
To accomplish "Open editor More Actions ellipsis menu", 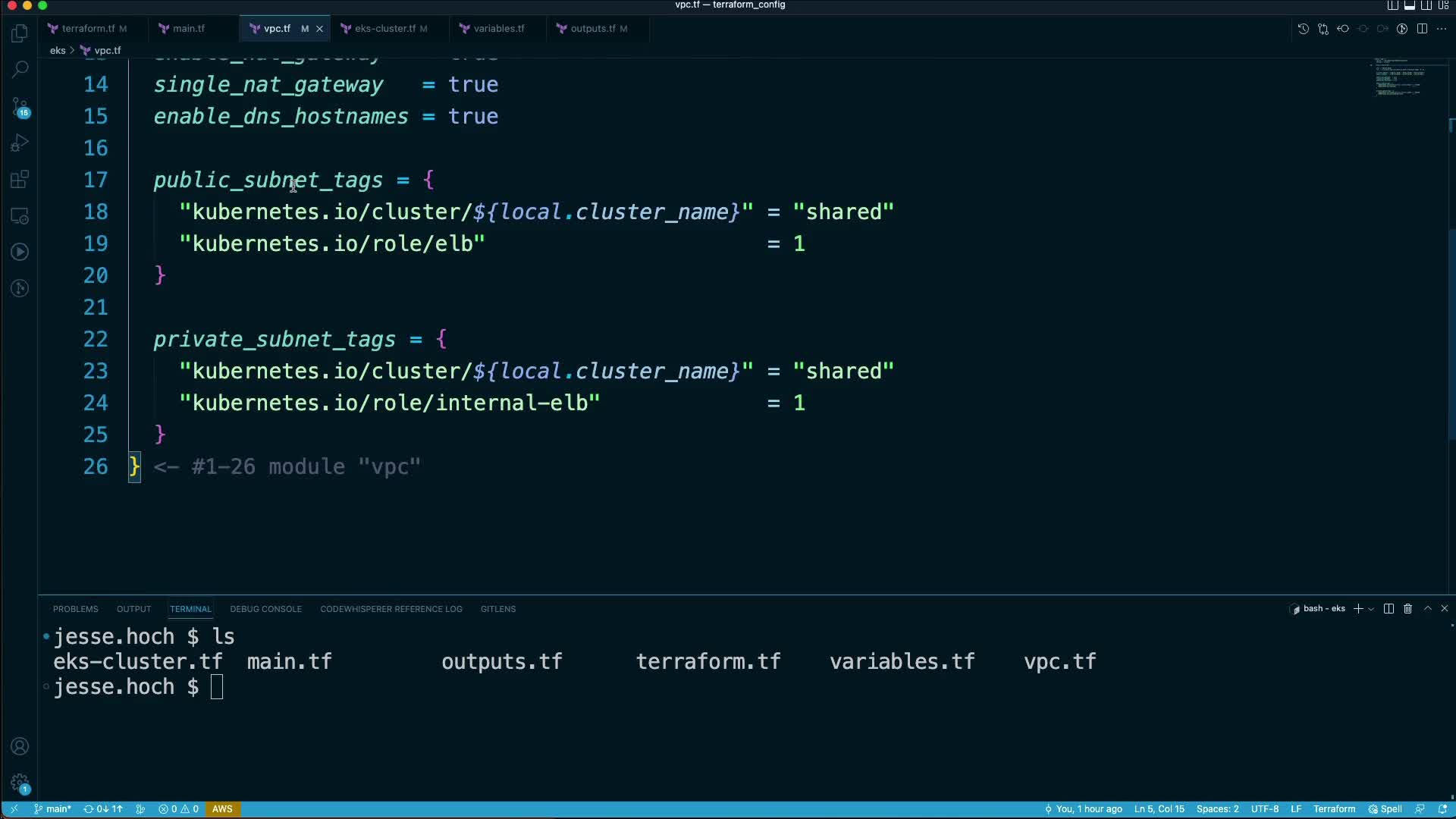I will click(1441, 29).
